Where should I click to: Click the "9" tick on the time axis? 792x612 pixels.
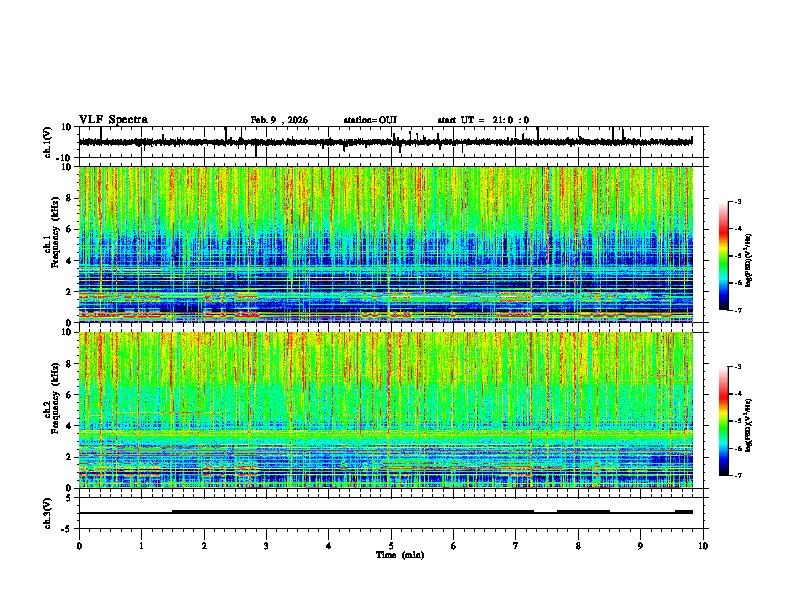[x=640, y=546]
